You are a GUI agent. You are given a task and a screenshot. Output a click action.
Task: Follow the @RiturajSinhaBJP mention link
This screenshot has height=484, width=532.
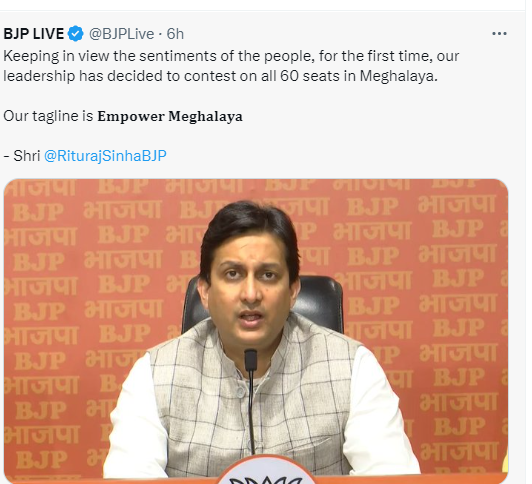105,156
